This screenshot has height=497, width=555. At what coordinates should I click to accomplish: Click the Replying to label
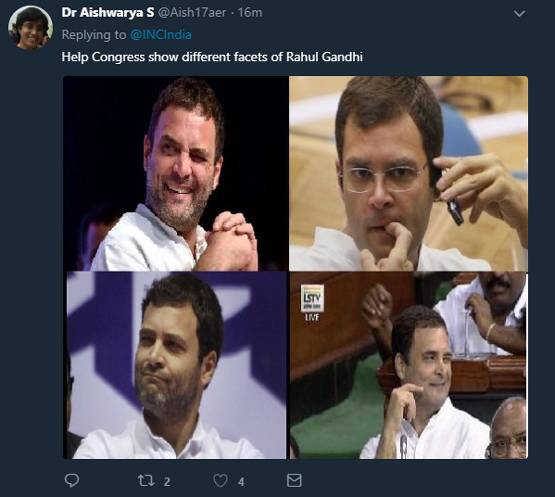pyautogui.click(x=93, y=35)
